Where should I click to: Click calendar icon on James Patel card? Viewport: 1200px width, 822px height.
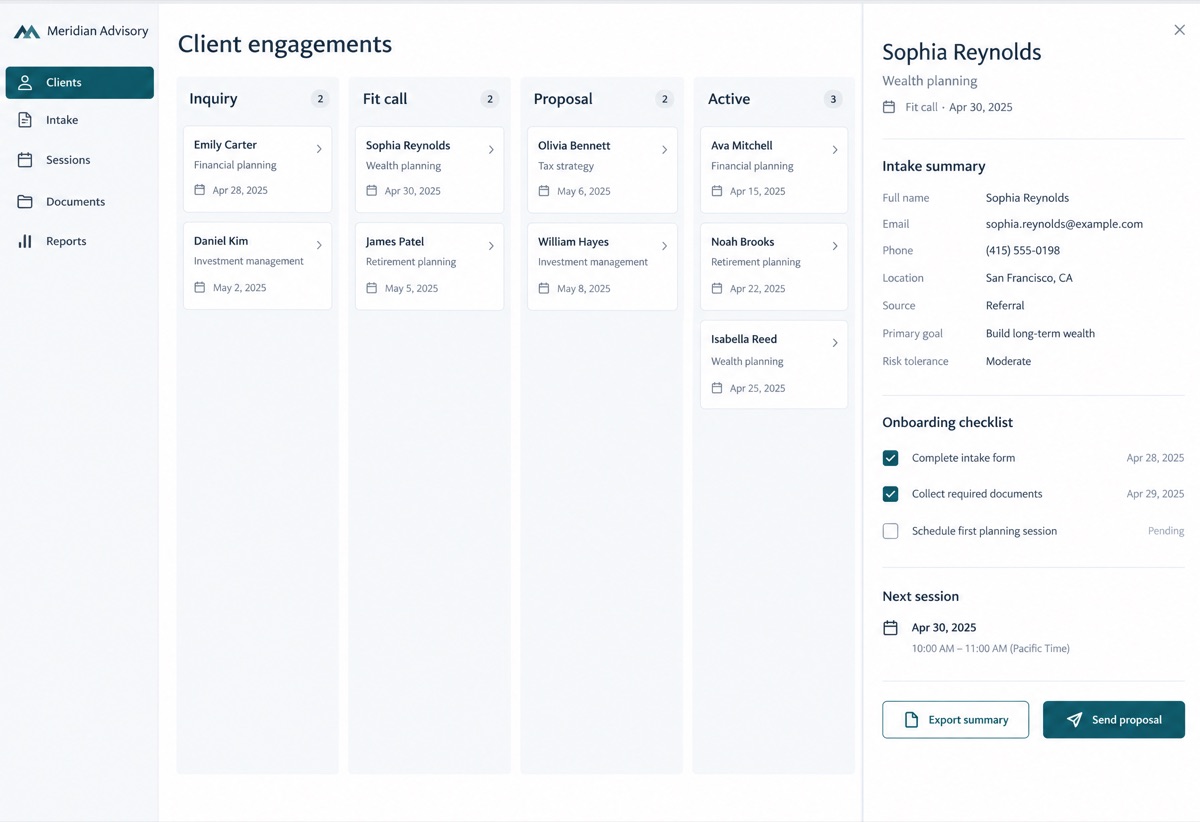point(371,288)
